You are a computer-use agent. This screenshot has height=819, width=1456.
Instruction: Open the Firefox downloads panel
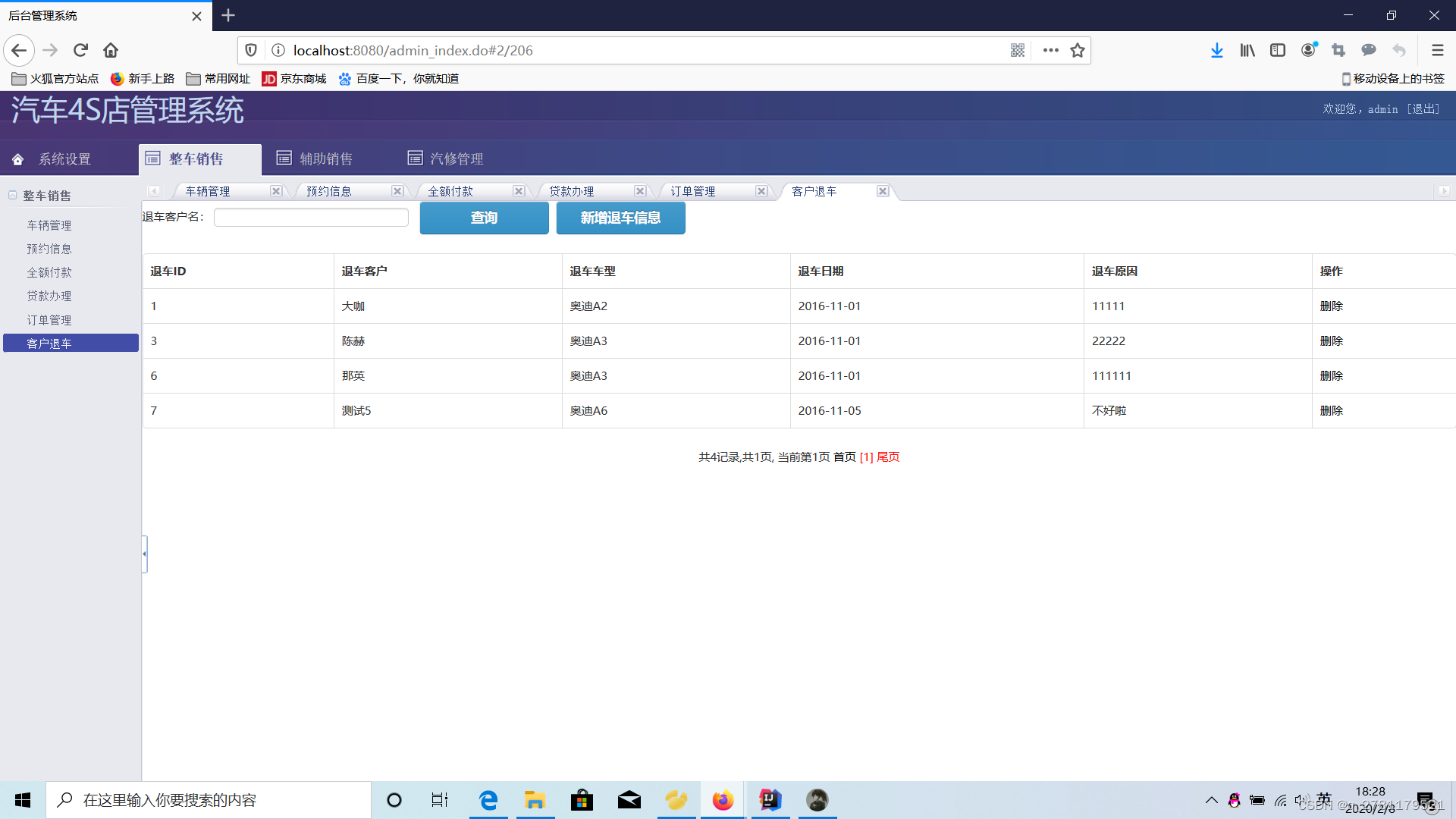coord(1217,50)
